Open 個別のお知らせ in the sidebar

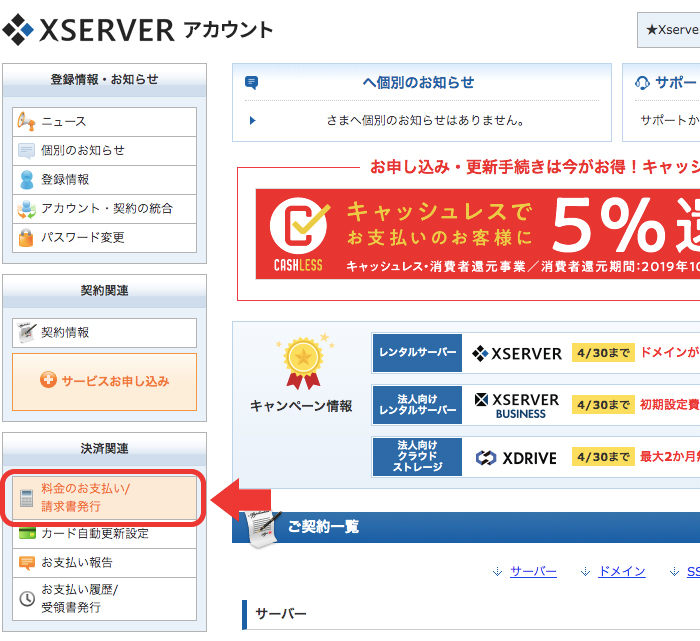click(x=104, y=151)
